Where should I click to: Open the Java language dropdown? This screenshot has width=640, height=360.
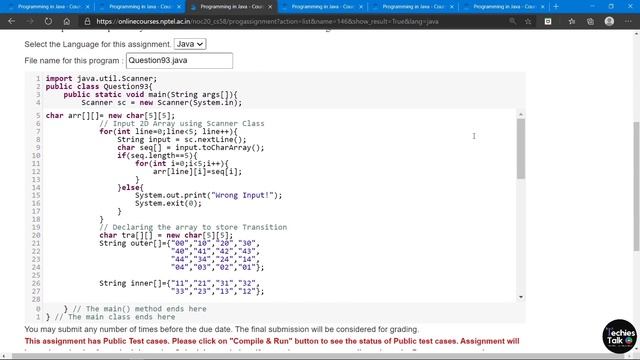[x=190, y=44]
